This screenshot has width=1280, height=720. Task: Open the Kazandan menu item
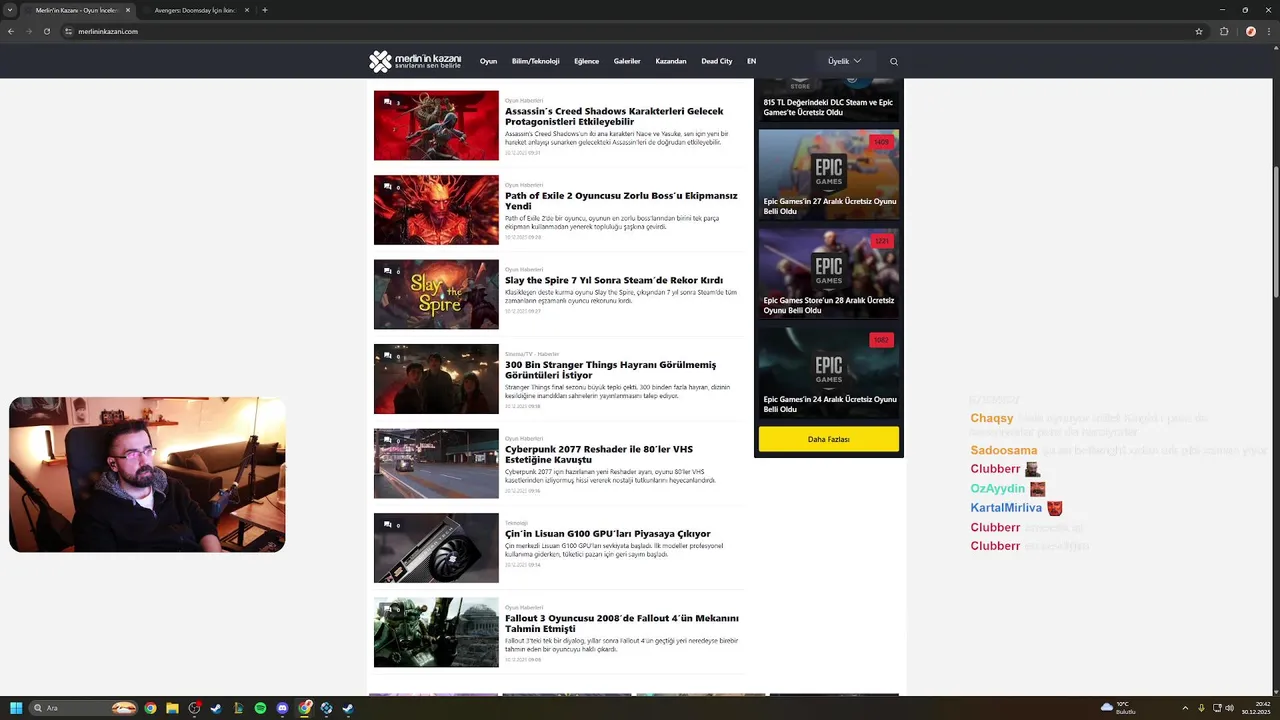(671, 61)
